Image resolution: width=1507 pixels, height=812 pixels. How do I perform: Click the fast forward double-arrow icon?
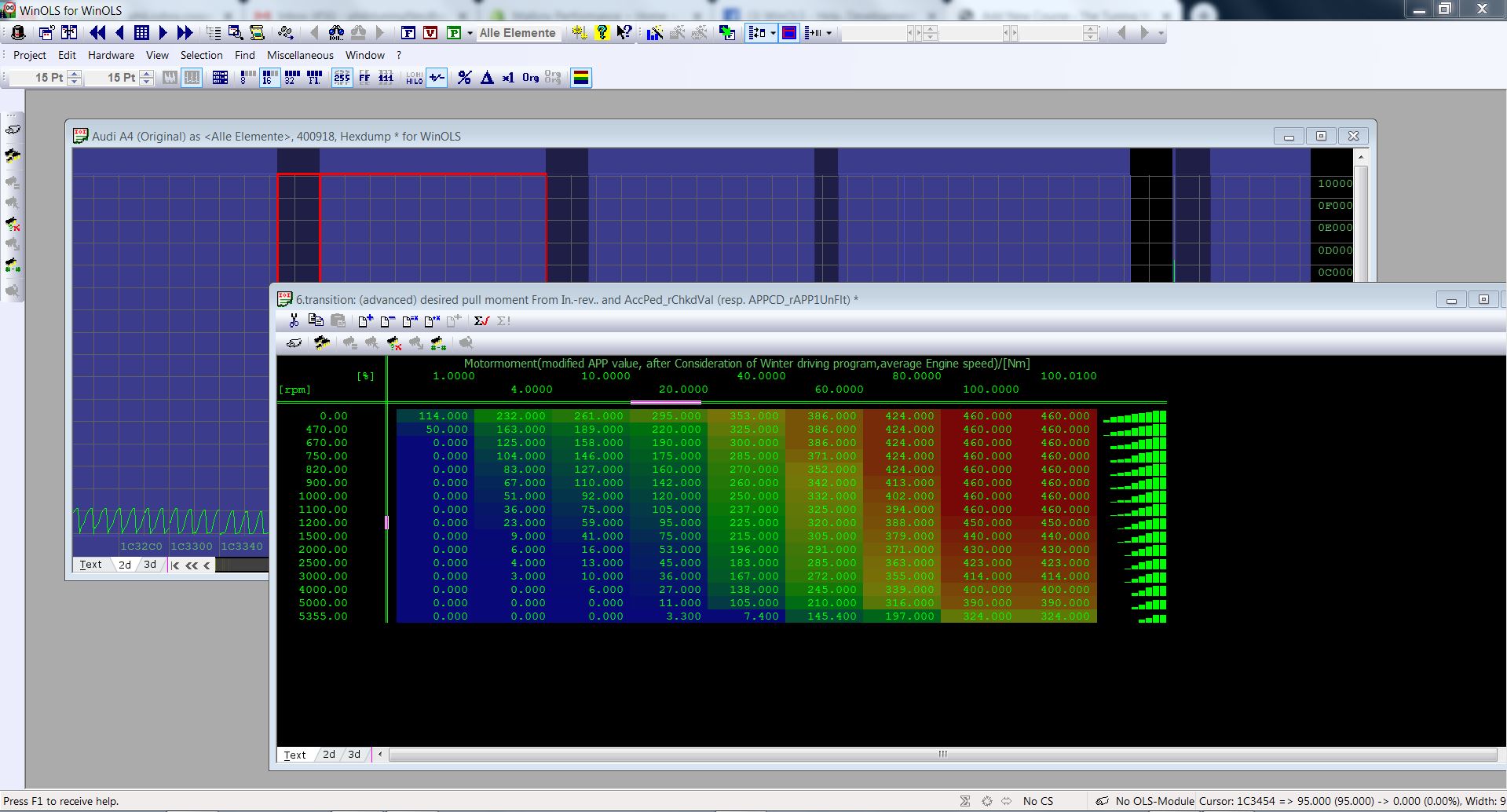click(x=185, y=33)
